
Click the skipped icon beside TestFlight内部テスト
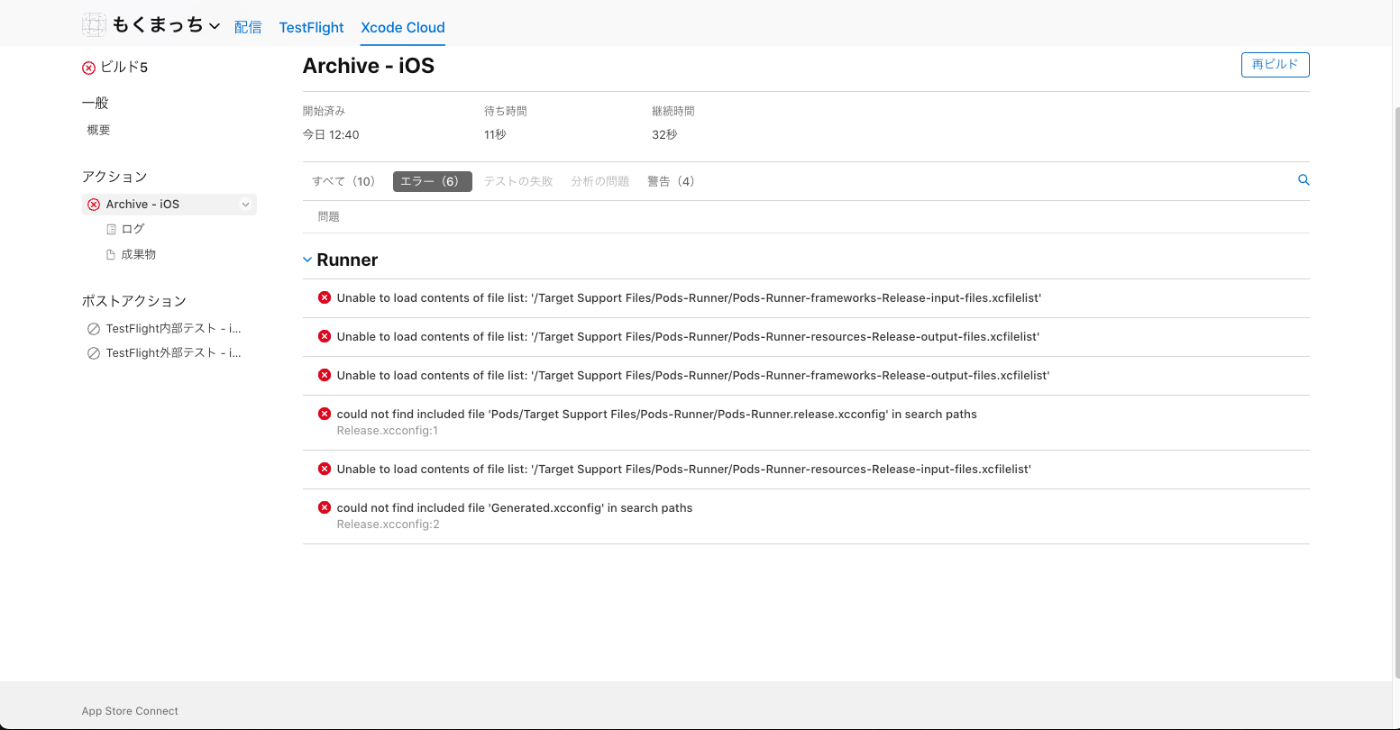point(94,328)
